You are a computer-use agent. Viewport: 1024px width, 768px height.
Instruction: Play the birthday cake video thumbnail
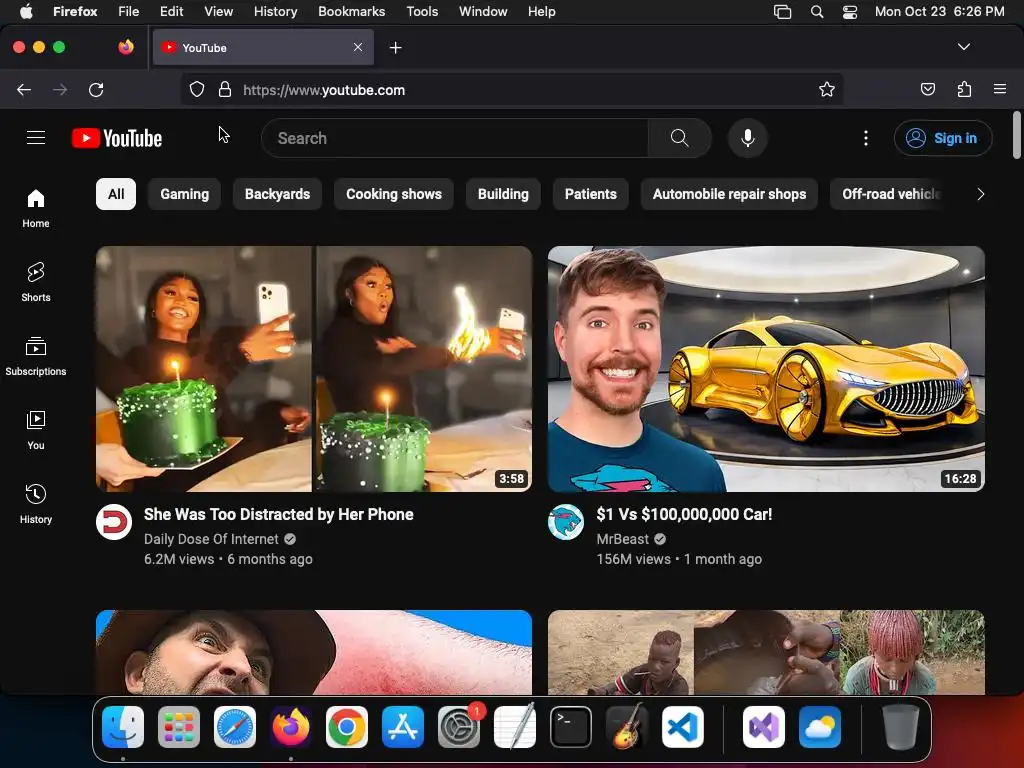click(x=314, y=368)
